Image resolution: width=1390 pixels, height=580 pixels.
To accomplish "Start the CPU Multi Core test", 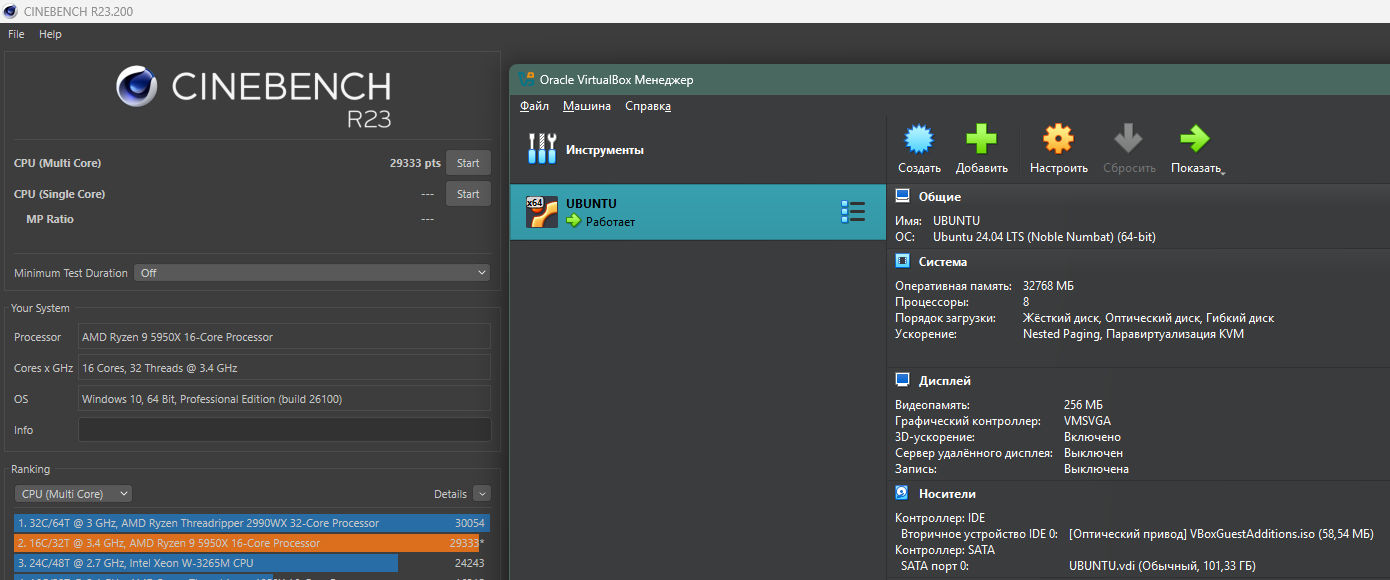I will pos(468,163).
